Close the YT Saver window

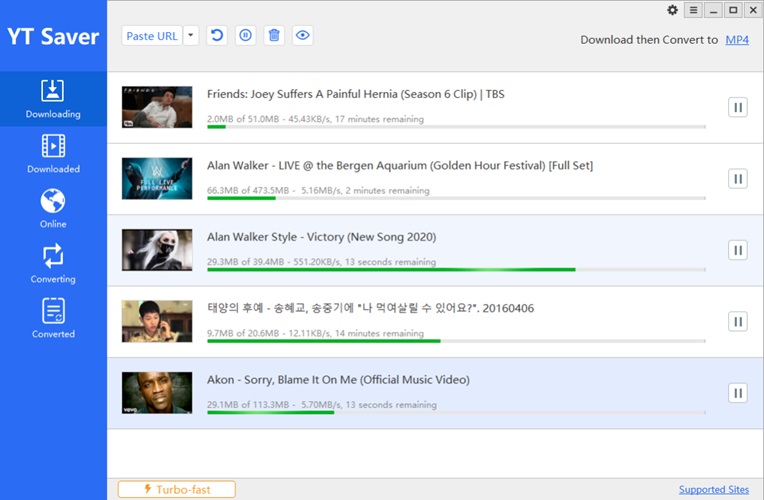[x=753, y=10]
